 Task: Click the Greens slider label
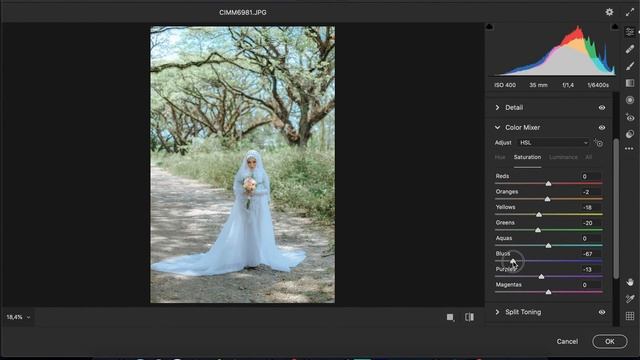click(x=505, y=223)
